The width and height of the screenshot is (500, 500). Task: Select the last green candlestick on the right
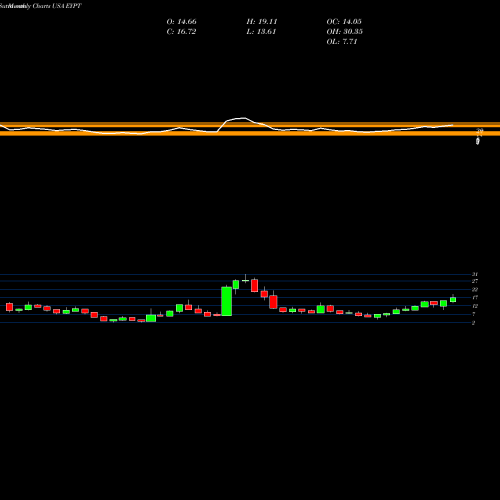(x=453, y=299)
